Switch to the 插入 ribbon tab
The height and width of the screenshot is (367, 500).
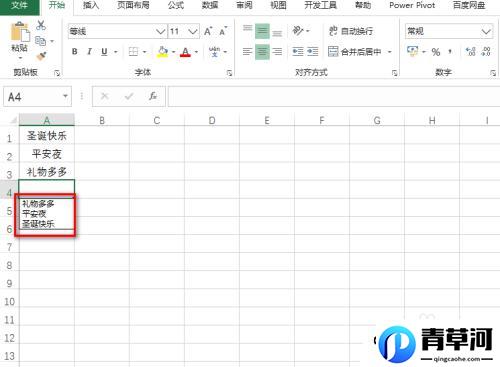click(x=91, y=5)
